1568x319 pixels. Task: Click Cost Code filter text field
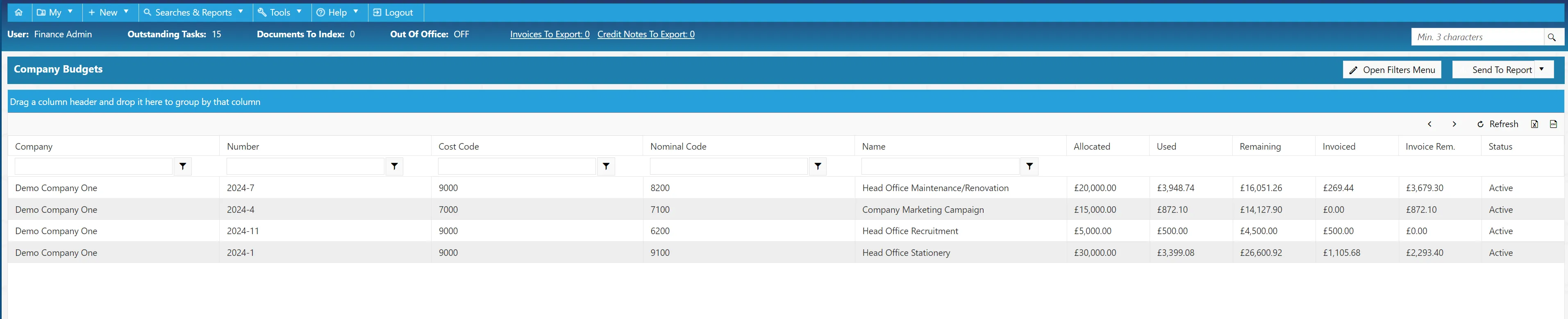click(x=517, y=166)
